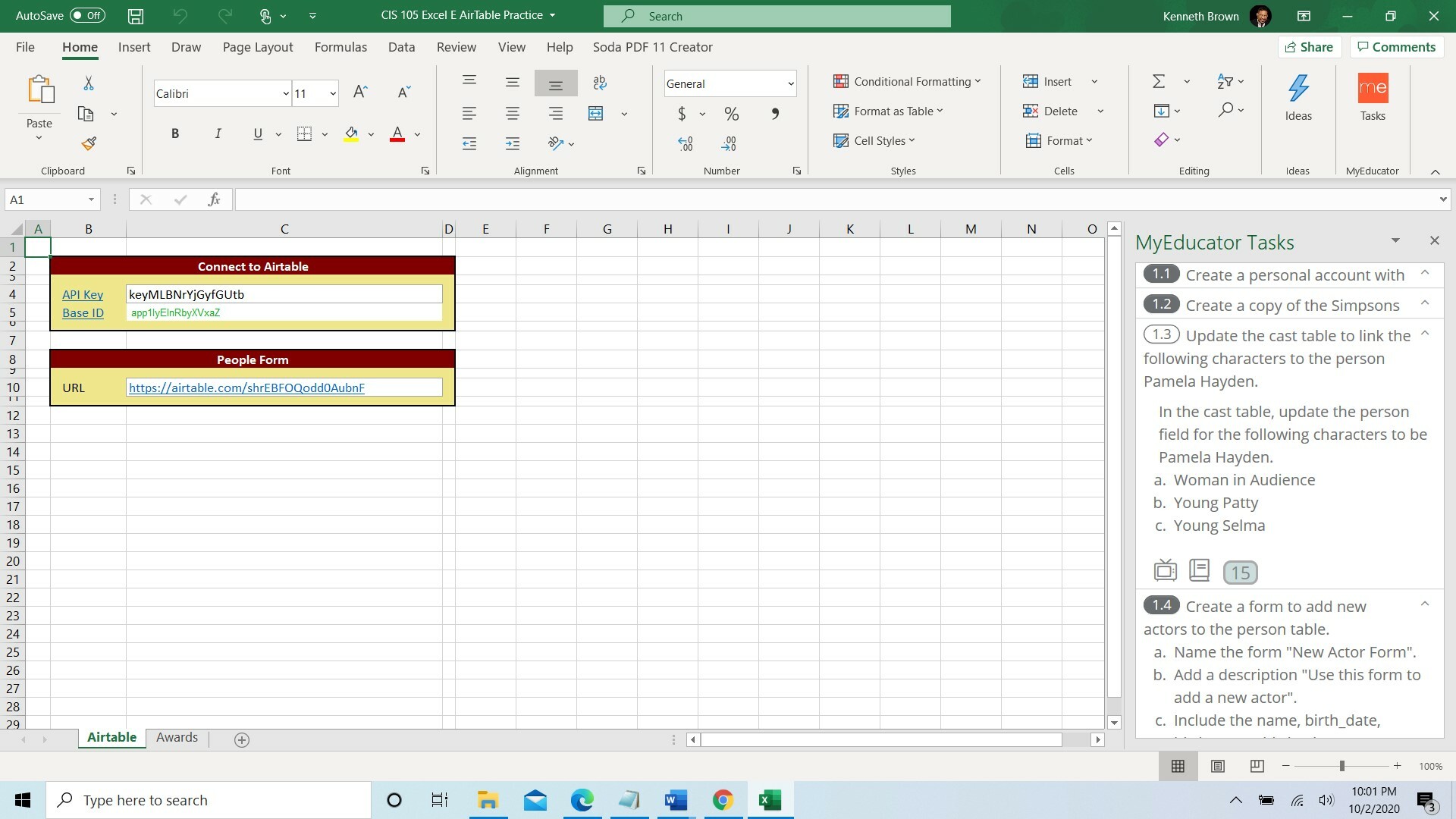The height and width of the screenshot is (819, 1456).
Task: Click the Orientation angled text icon
Action: (555, 143)
